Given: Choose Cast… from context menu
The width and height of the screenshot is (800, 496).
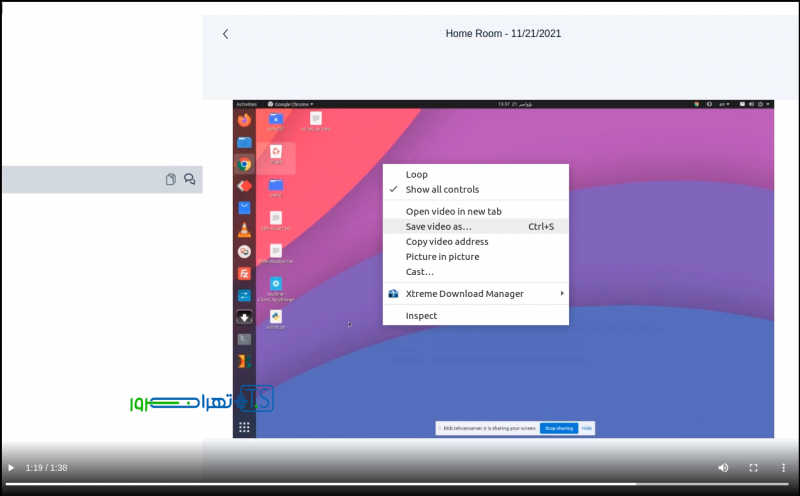Looking at the screenshot, I should tap(419, 272).
